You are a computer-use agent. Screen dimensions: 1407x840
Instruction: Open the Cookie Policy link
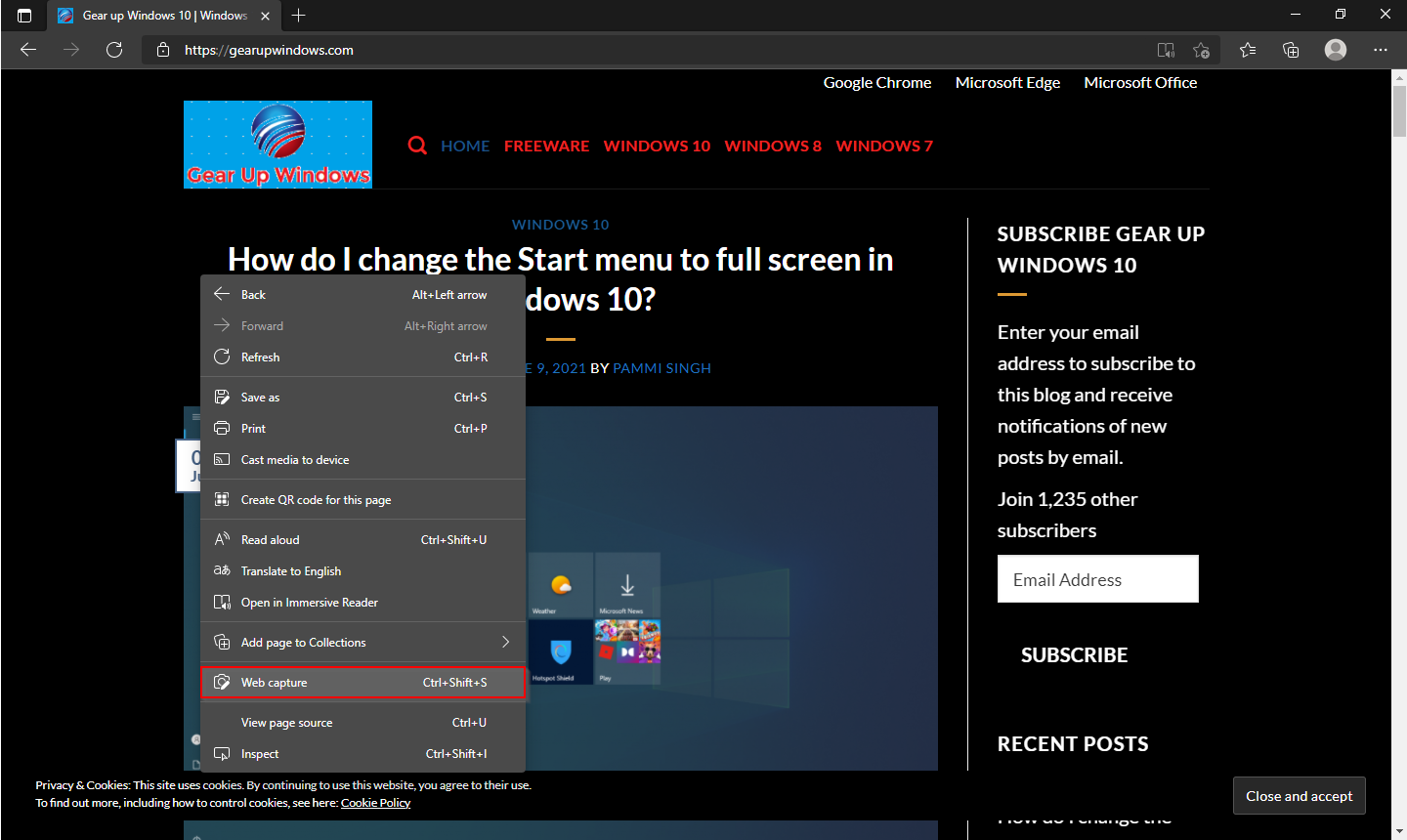[x=375, y=803]
